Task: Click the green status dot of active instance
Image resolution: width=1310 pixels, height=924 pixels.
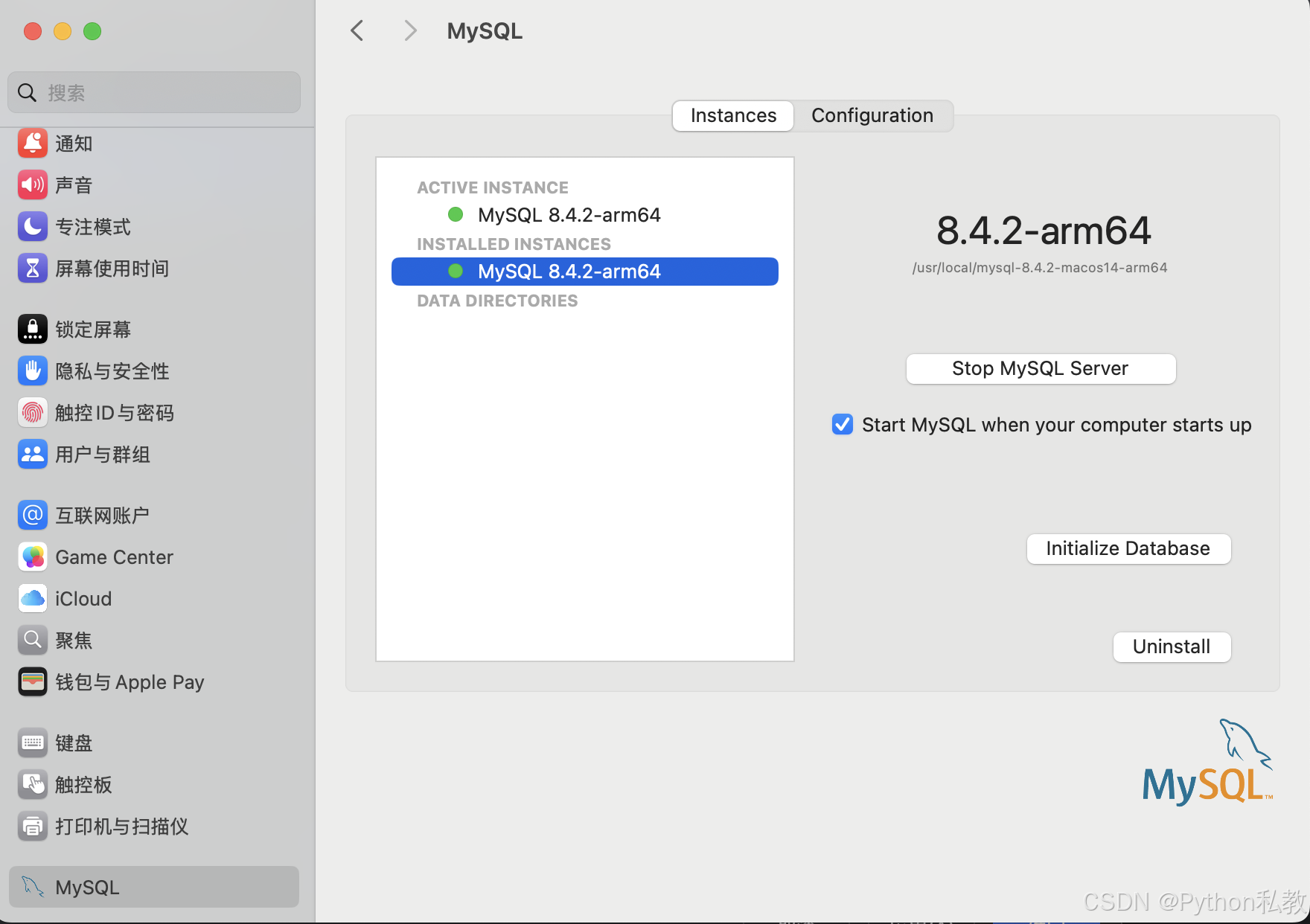Action: [456, 215]
